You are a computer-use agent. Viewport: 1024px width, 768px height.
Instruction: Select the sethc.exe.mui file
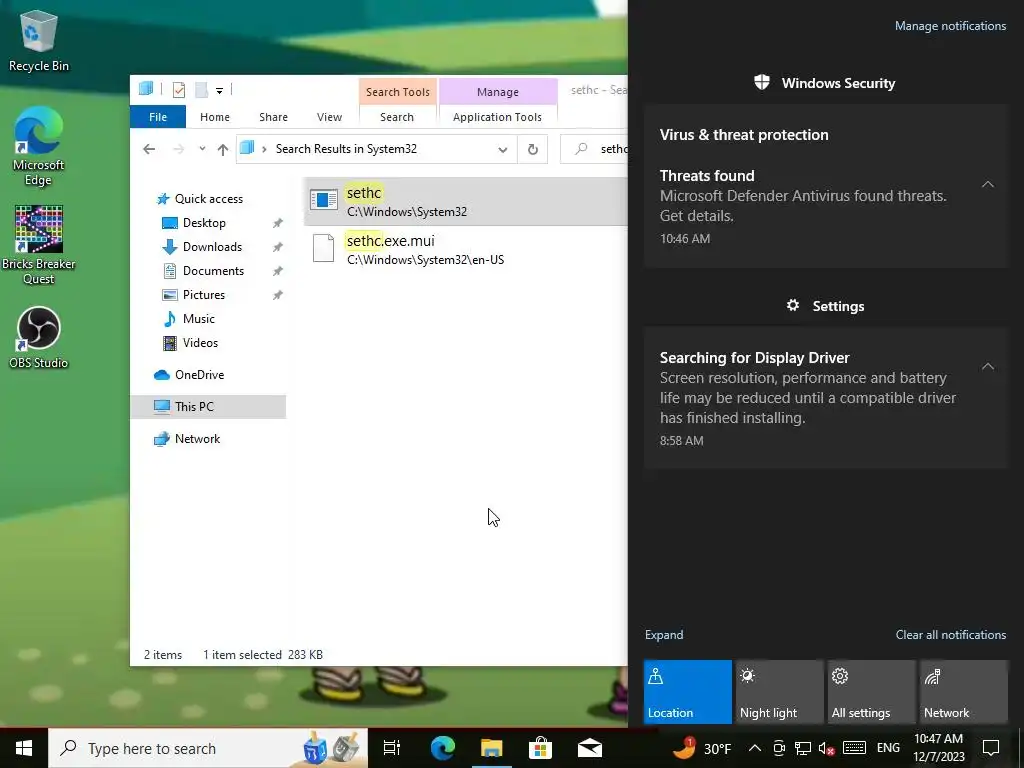pos(465,249)
